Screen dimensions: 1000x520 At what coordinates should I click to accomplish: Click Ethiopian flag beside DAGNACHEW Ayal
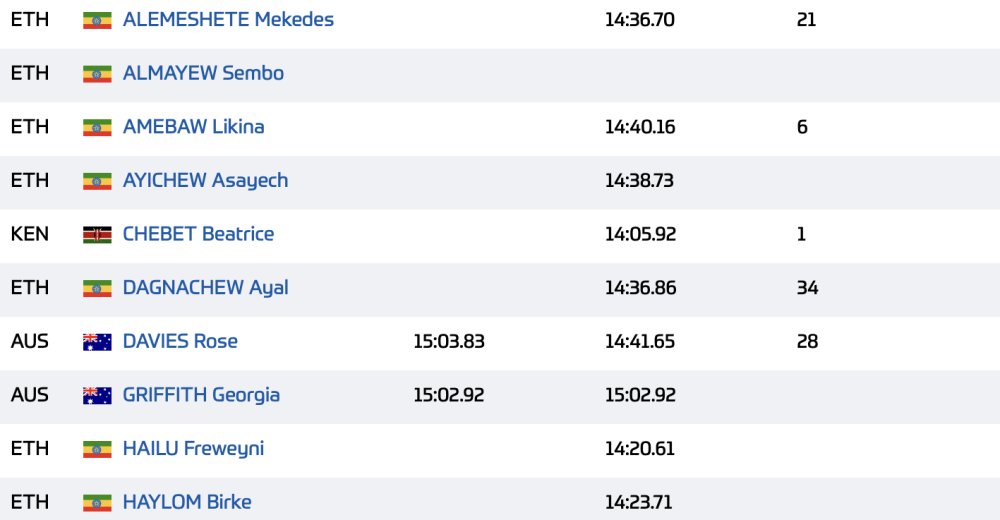pos(97,288)
